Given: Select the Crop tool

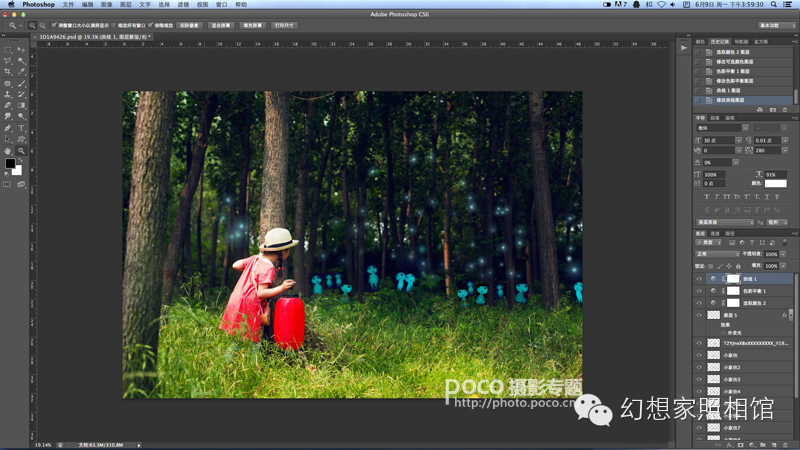Looking at the screenshot, I should (8, 72).
